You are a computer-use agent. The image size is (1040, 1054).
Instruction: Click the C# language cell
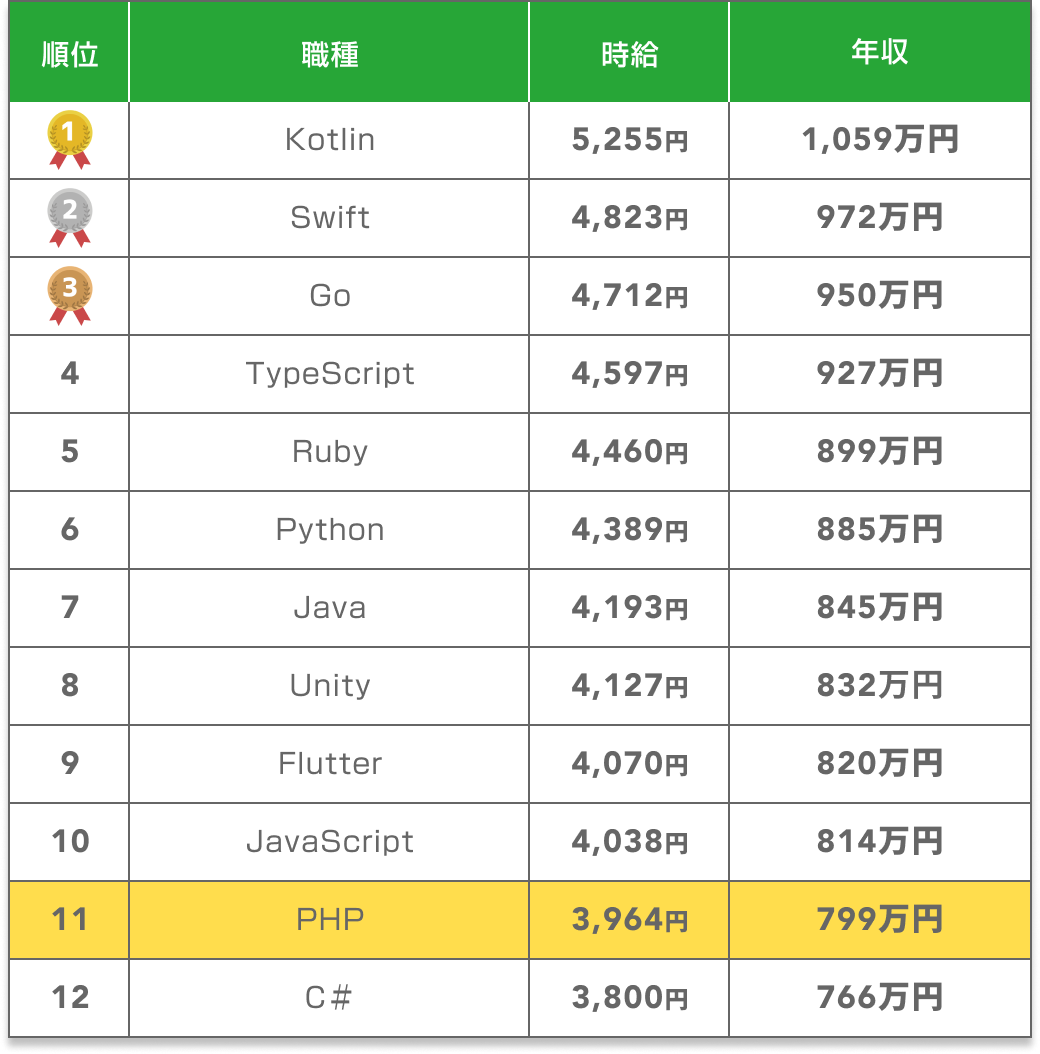(330, 997)
